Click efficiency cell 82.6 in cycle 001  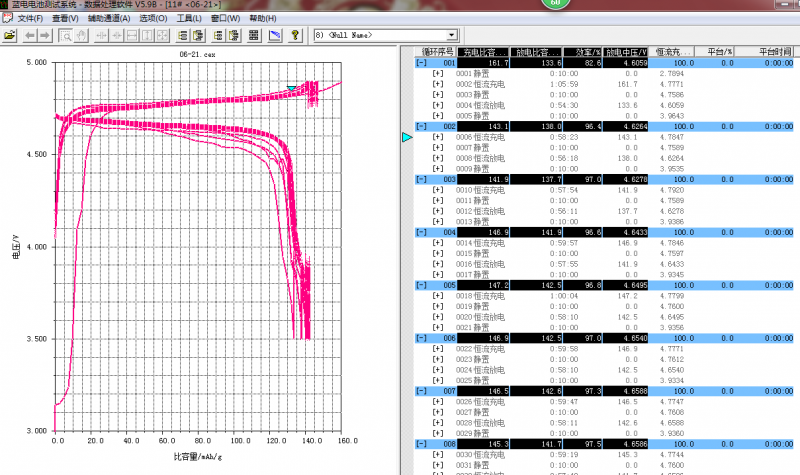583,63
